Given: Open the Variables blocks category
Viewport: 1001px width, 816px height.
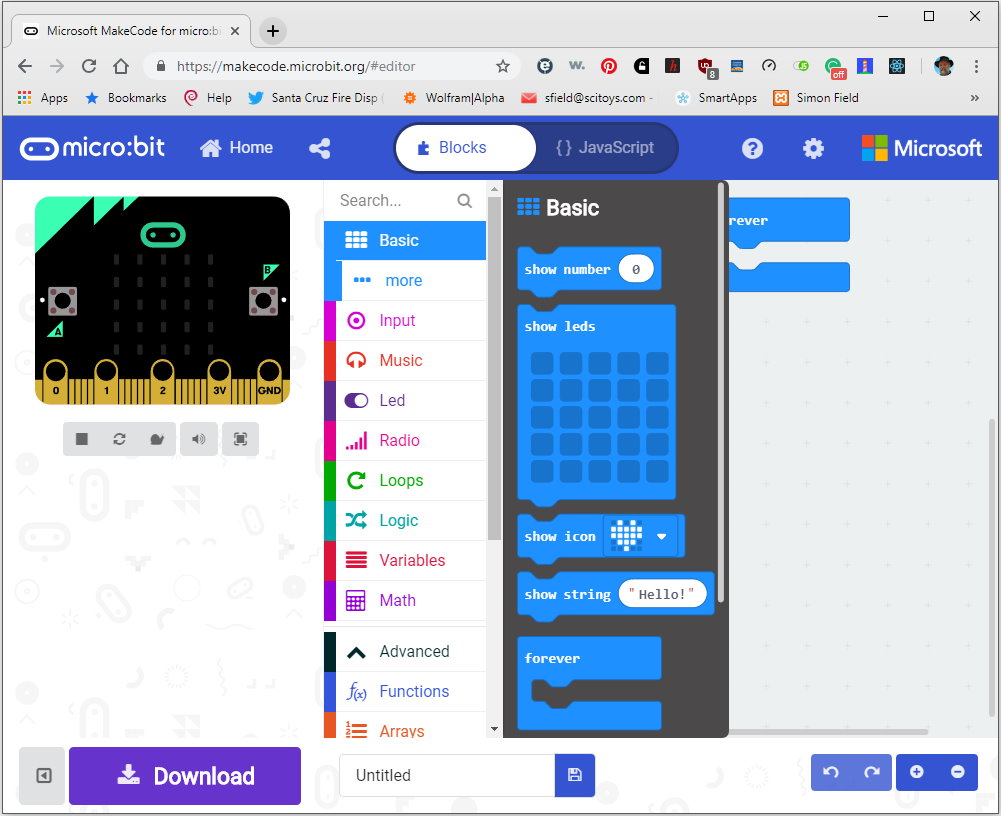Looking at the screenshot, I should tap(405, 560).
